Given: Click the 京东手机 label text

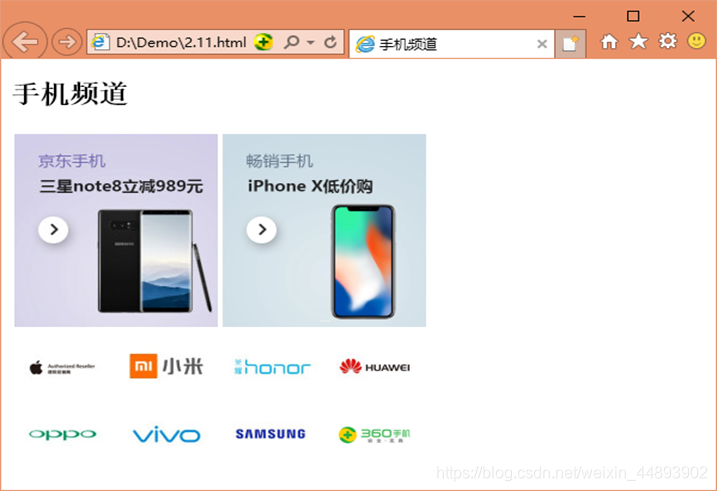Looking at the screenshot, I should tap(72, 161).
